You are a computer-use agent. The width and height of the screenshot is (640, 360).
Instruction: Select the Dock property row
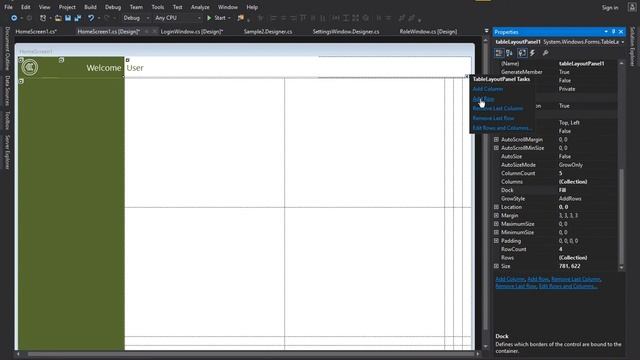[x=555, y=190]
